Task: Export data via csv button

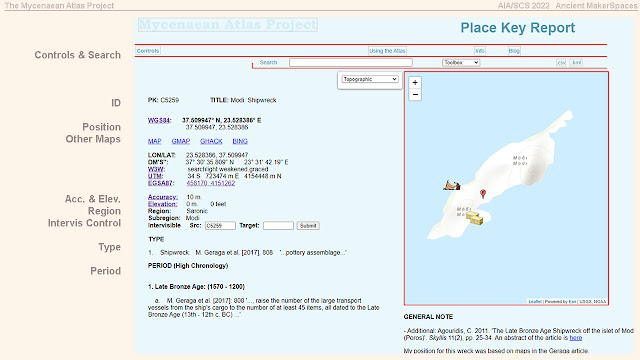Action: (x=561, y=62)
